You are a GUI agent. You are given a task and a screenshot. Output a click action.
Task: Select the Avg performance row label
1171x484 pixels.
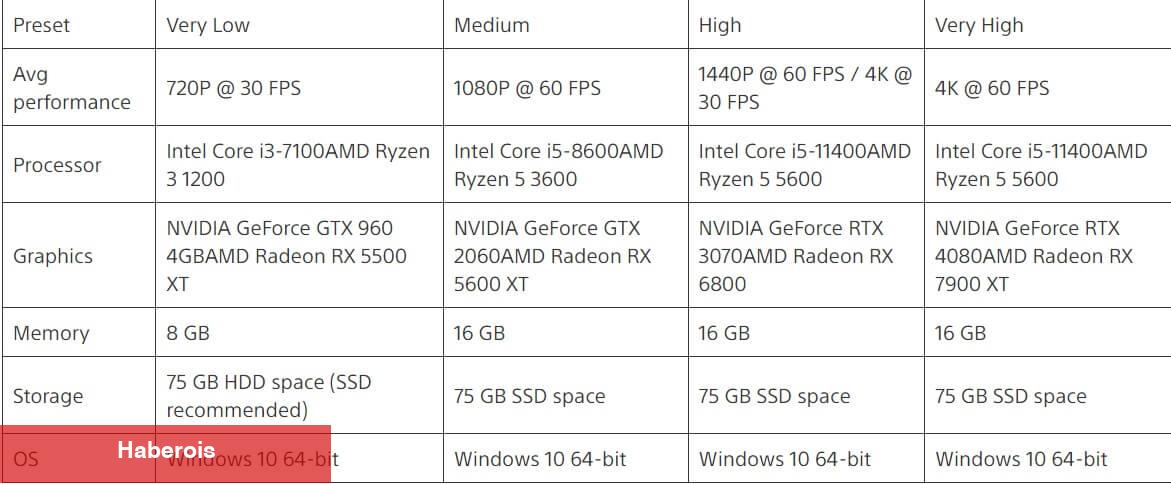click(x=78, y=87)
